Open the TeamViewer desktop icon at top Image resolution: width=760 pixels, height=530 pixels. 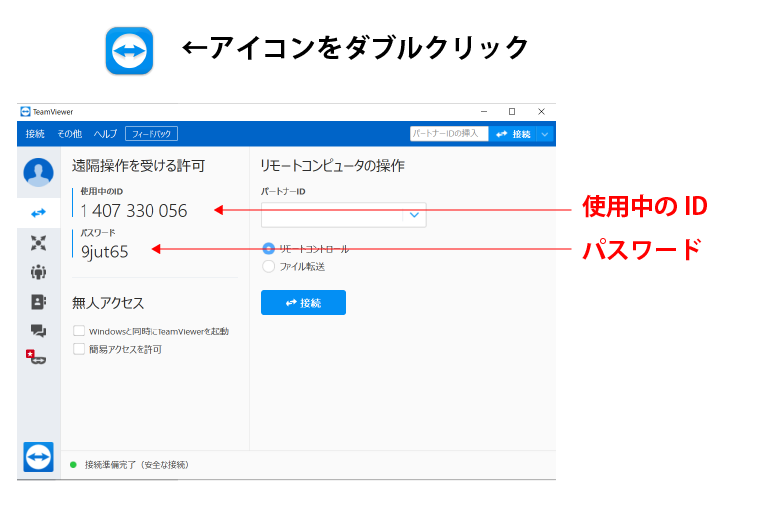(129, 50)
